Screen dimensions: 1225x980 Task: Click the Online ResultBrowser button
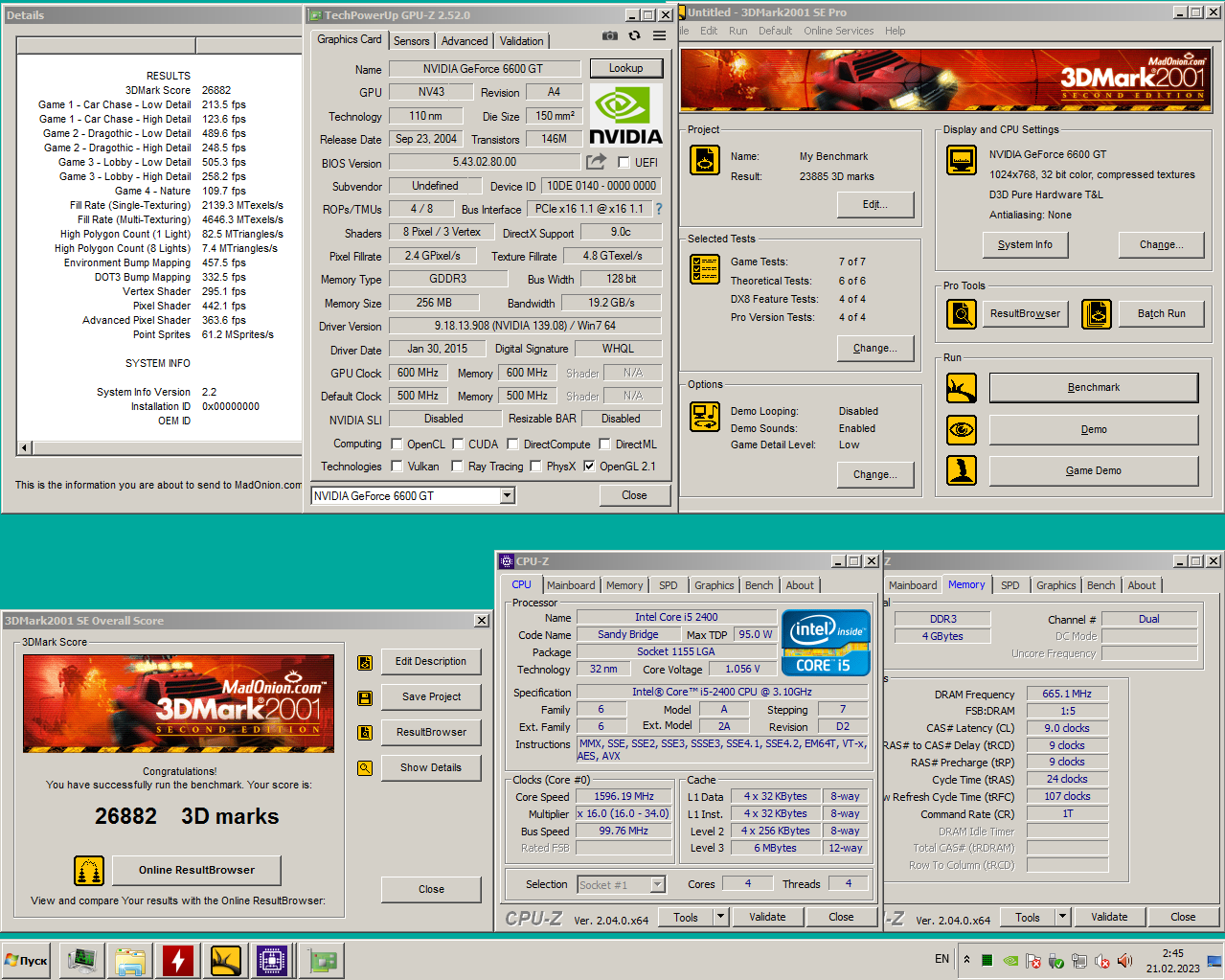[x=196, y=871]
